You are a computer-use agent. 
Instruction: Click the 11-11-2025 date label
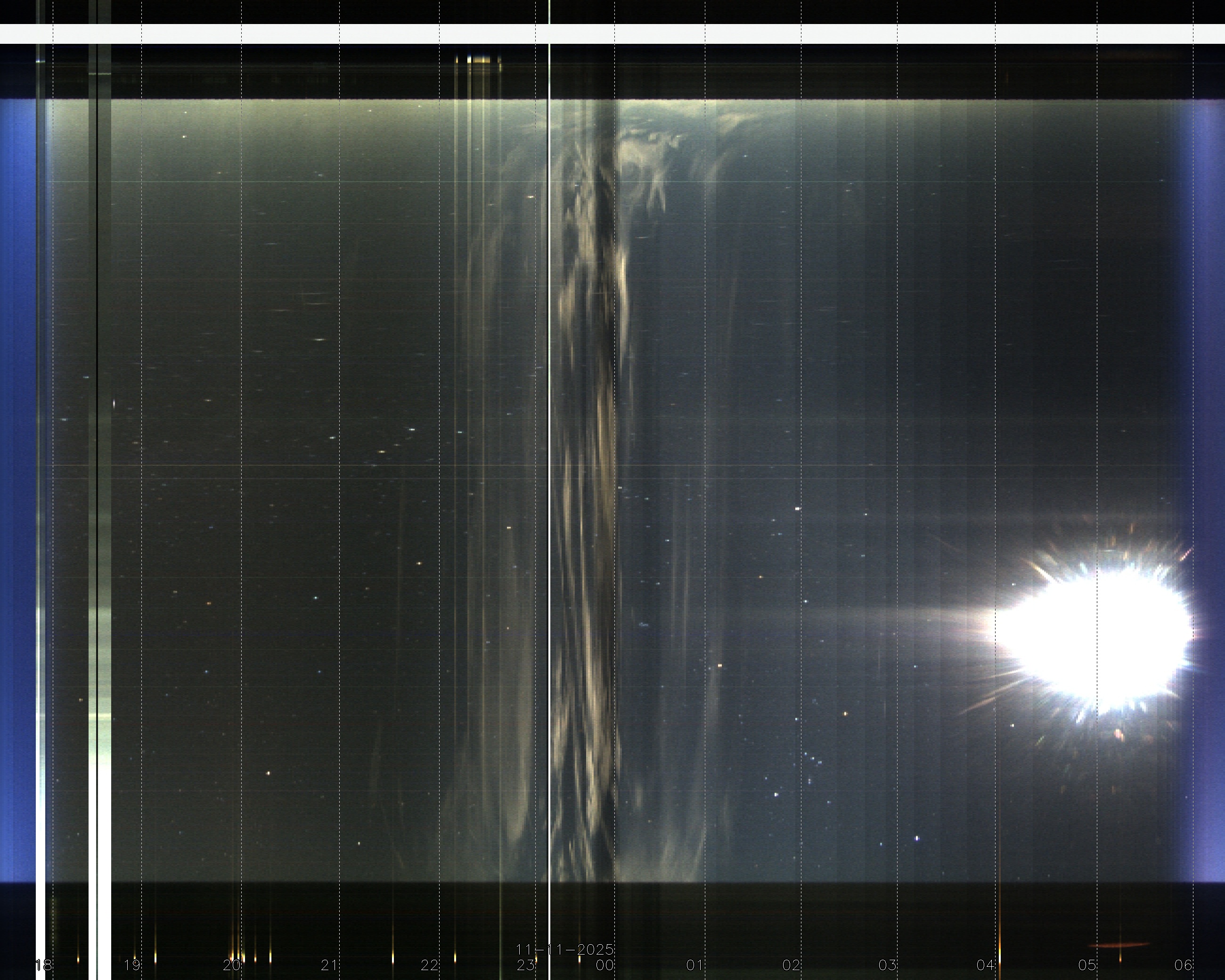coord(565,949)
